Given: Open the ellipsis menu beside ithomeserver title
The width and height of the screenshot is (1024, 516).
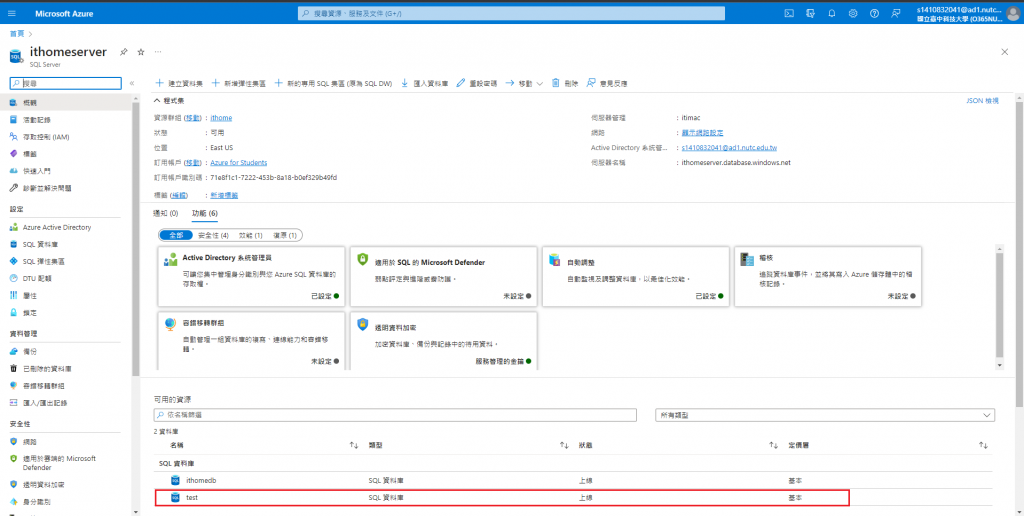Looking at the screenshot, I should point(157,52).
